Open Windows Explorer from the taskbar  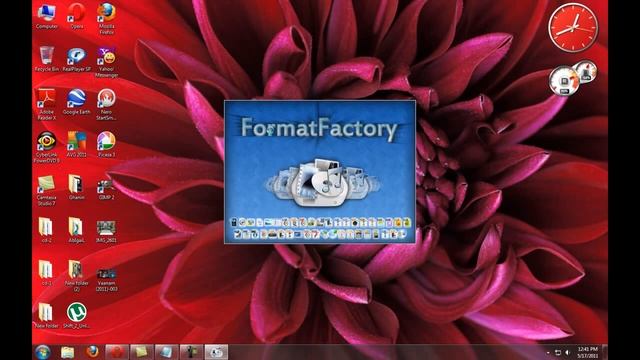pyautogui.click(x=68, y=352)
